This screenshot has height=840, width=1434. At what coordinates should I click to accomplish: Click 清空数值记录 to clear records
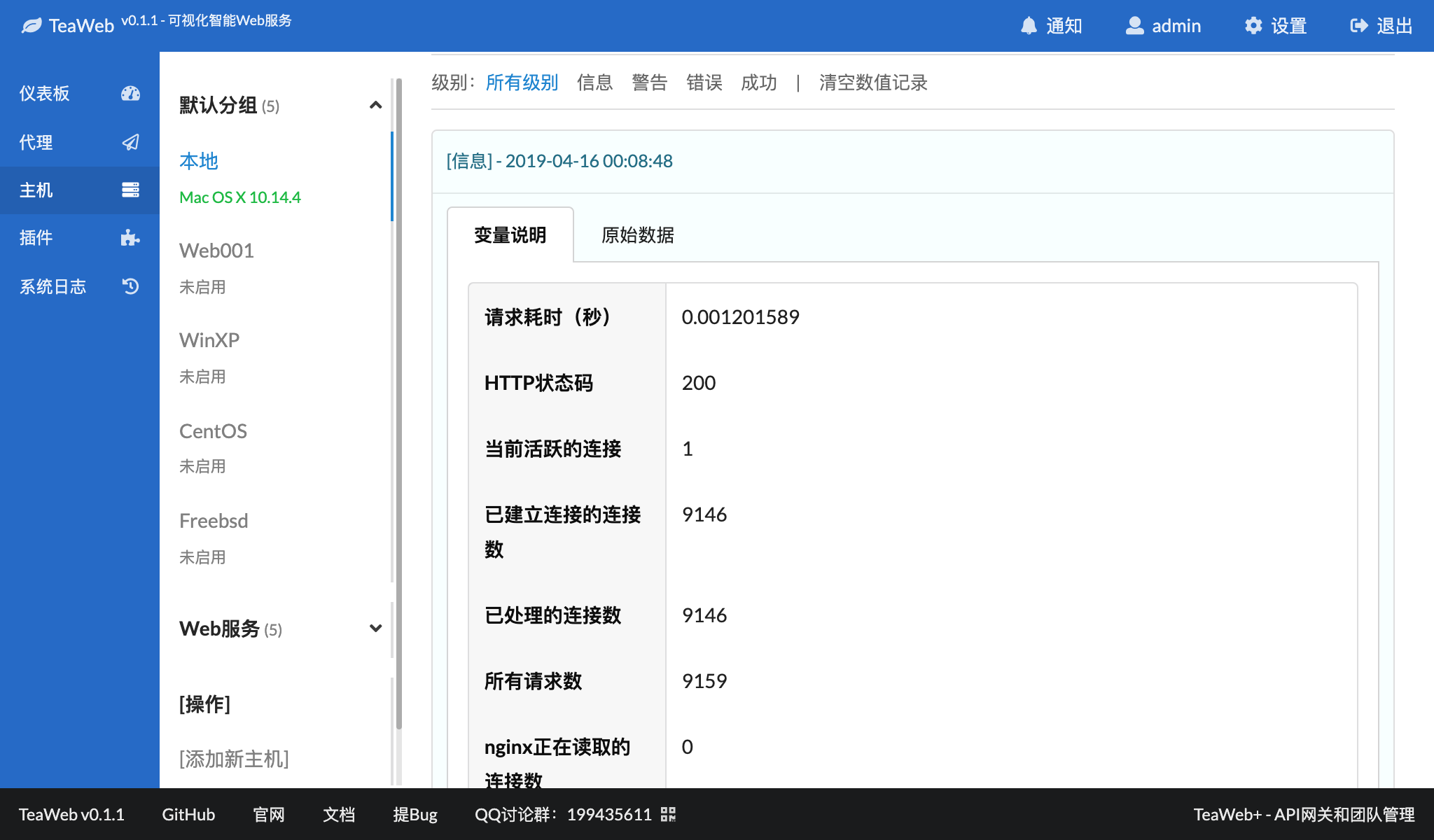tap(873, 83)
